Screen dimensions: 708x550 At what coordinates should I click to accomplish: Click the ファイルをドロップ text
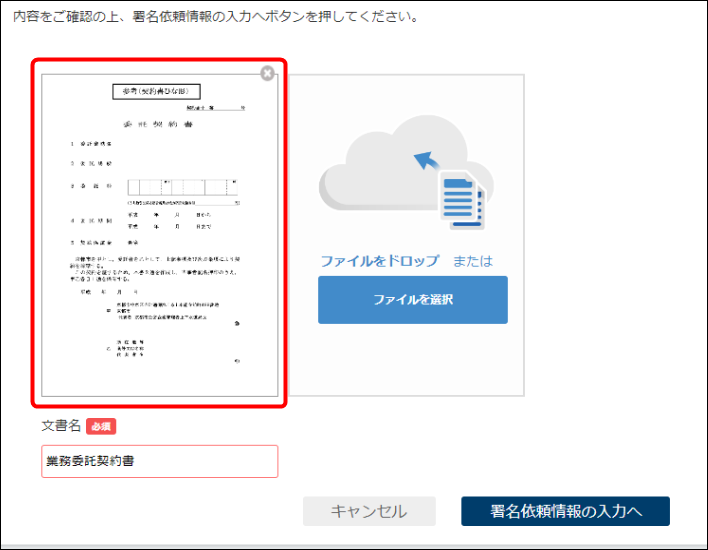379,261
